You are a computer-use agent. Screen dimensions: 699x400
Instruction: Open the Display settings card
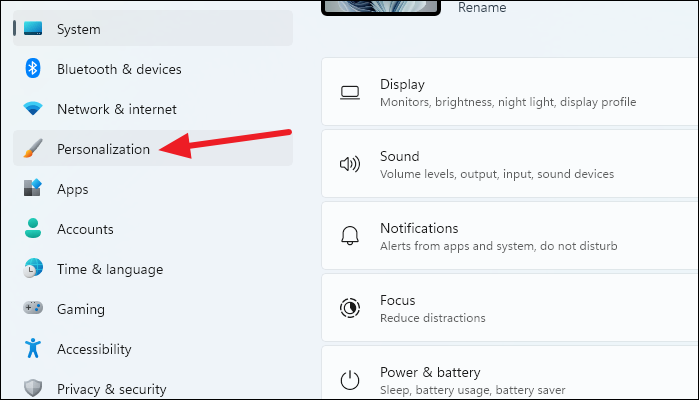click(510, 92)
